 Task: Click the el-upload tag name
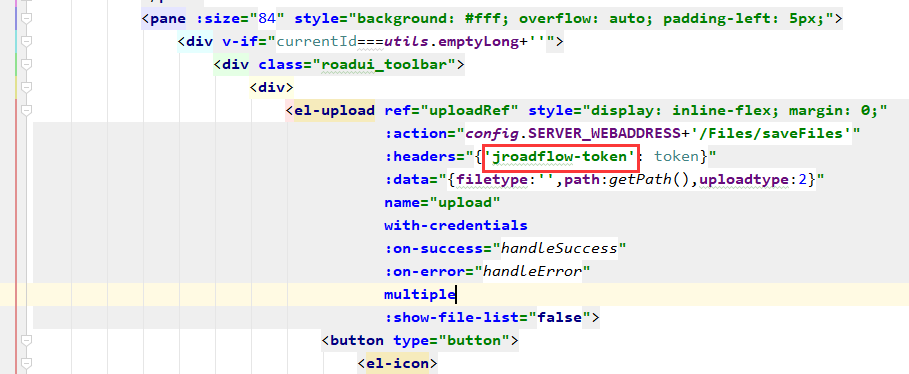[334, 110]
